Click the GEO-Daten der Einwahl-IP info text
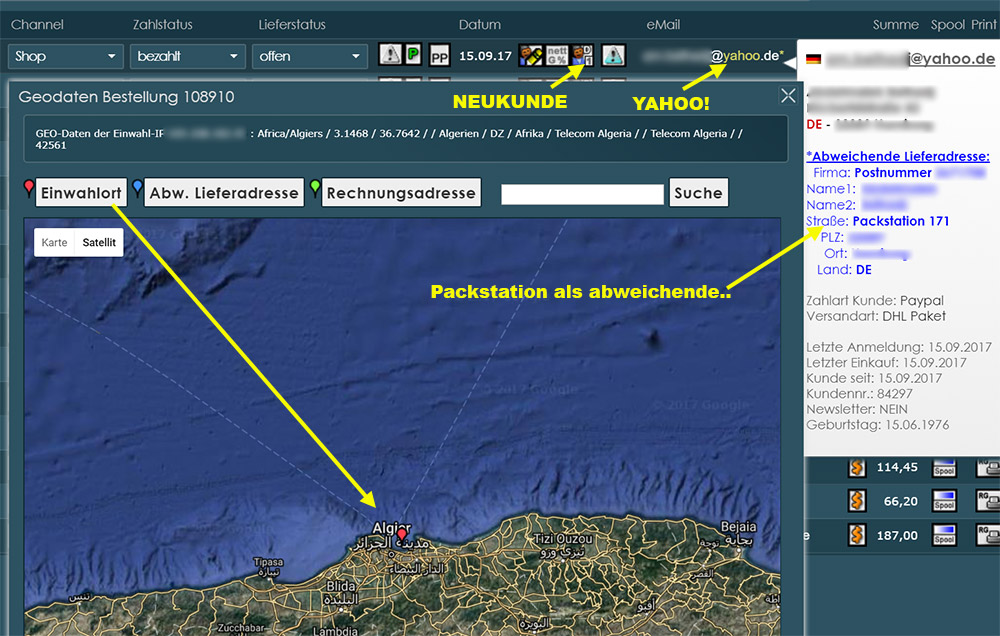 coord(389,139)
